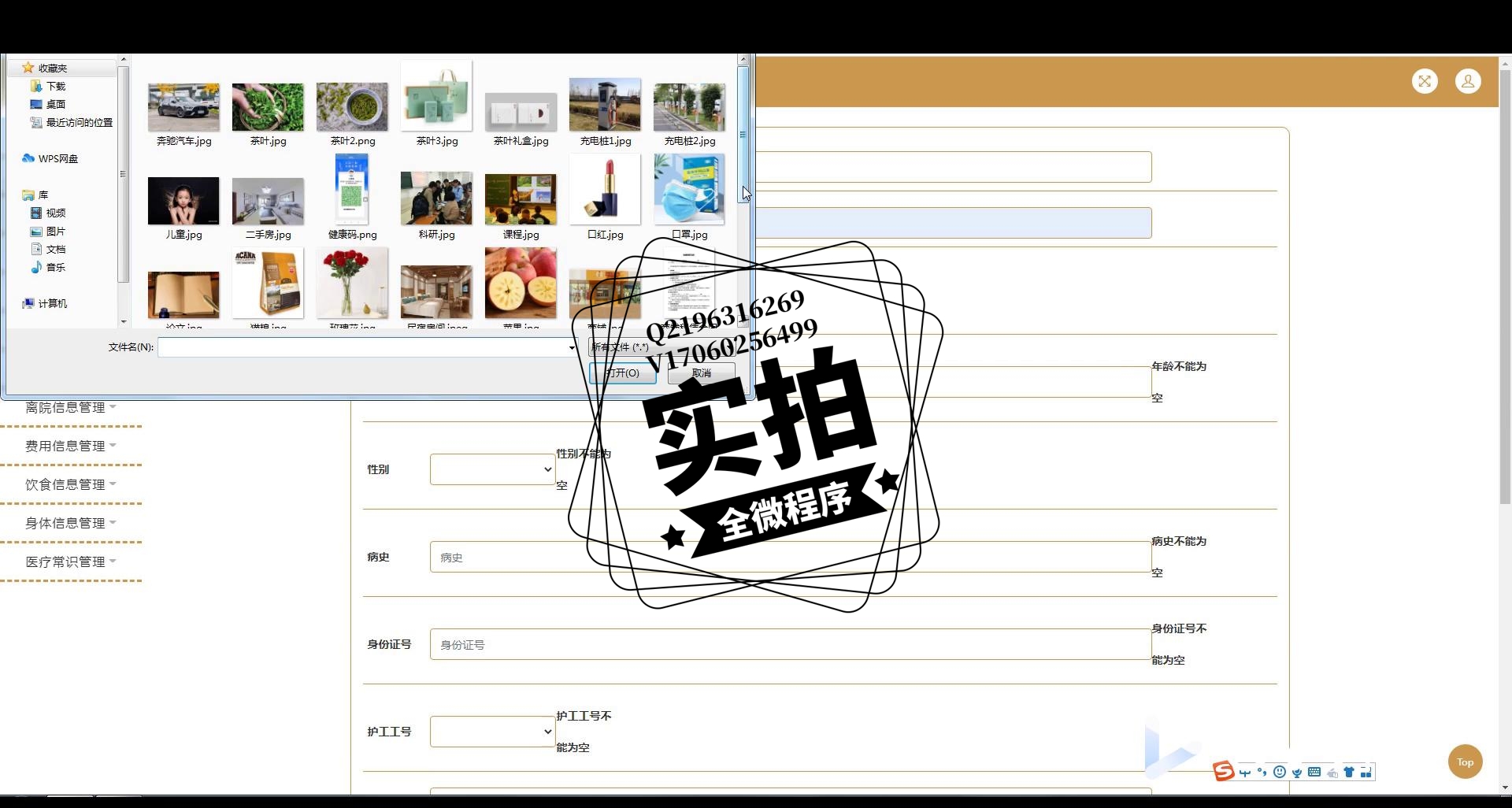Select the red roses image thumbnail
The image size is (1512, 808).
[x=352, y=284]
